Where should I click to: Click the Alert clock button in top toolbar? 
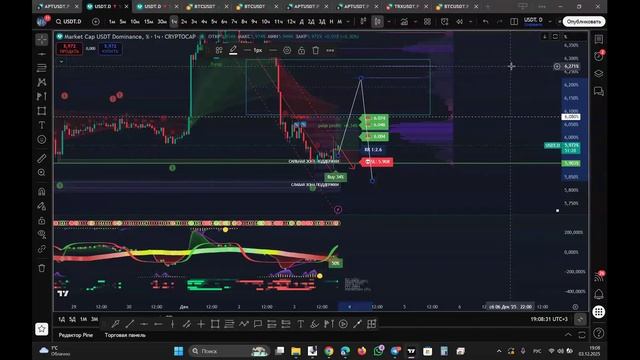[444, 21]
